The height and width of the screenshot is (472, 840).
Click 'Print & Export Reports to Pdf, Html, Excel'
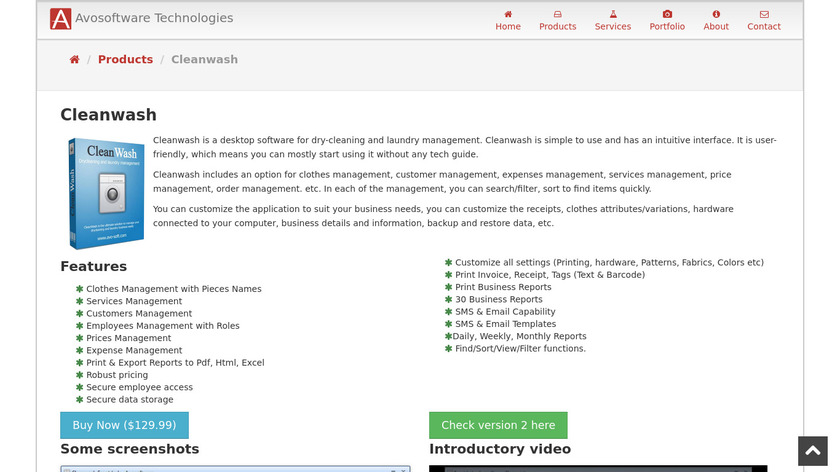(175, 363)
